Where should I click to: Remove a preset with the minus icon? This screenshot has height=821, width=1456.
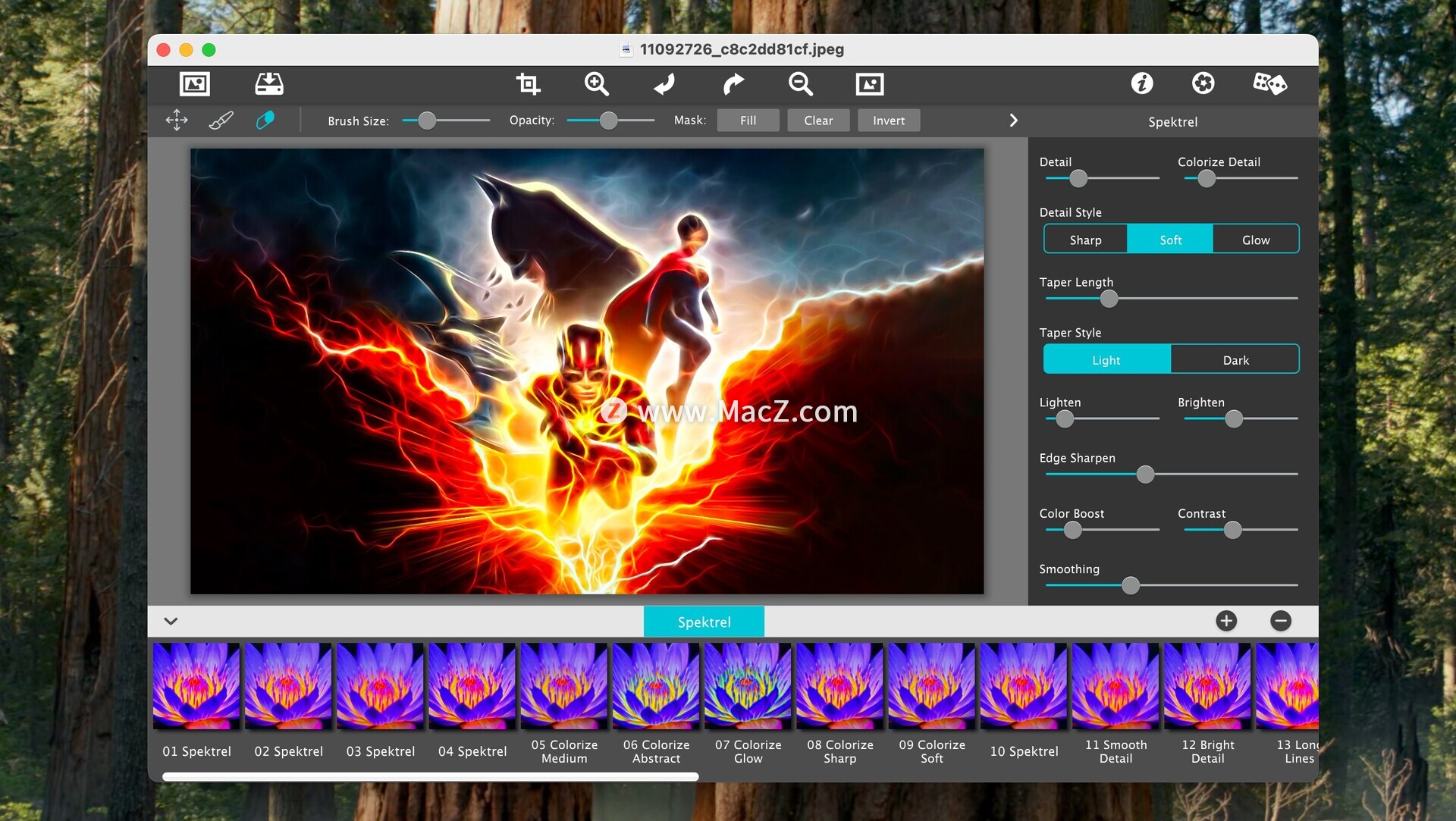coord(1281,621)
